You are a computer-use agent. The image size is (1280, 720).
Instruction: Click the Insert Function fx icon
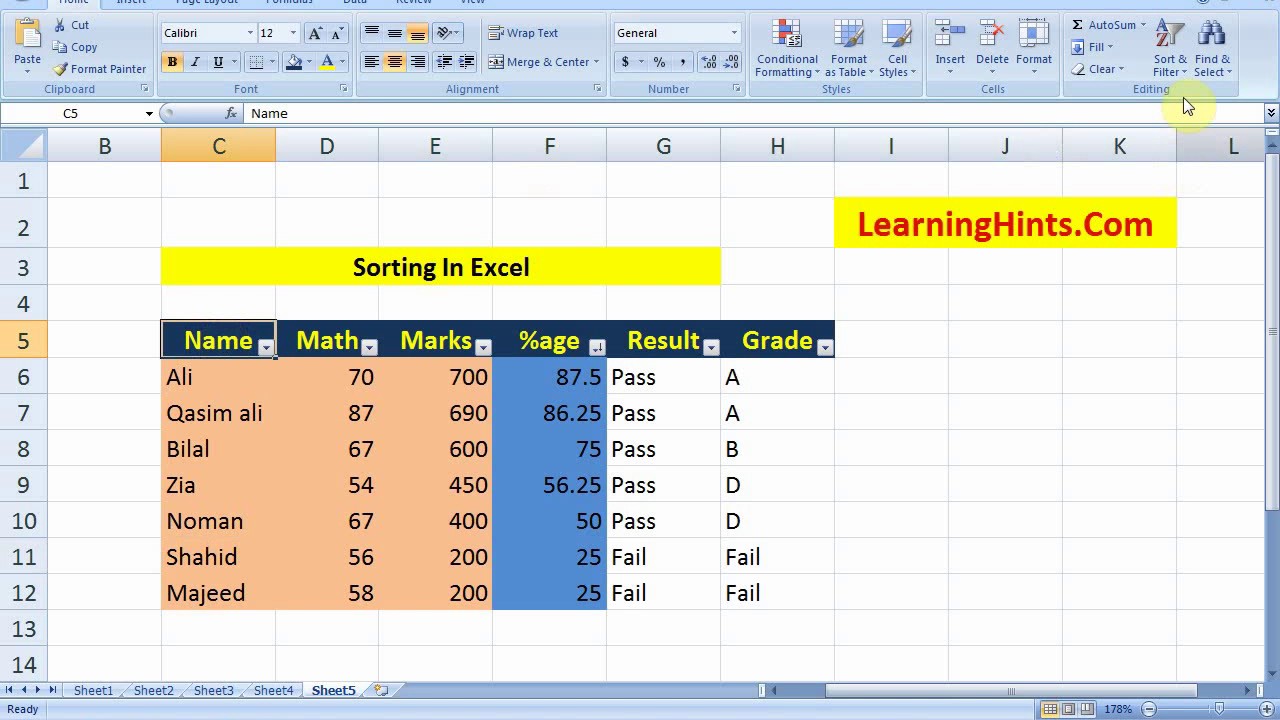[231, 113]
